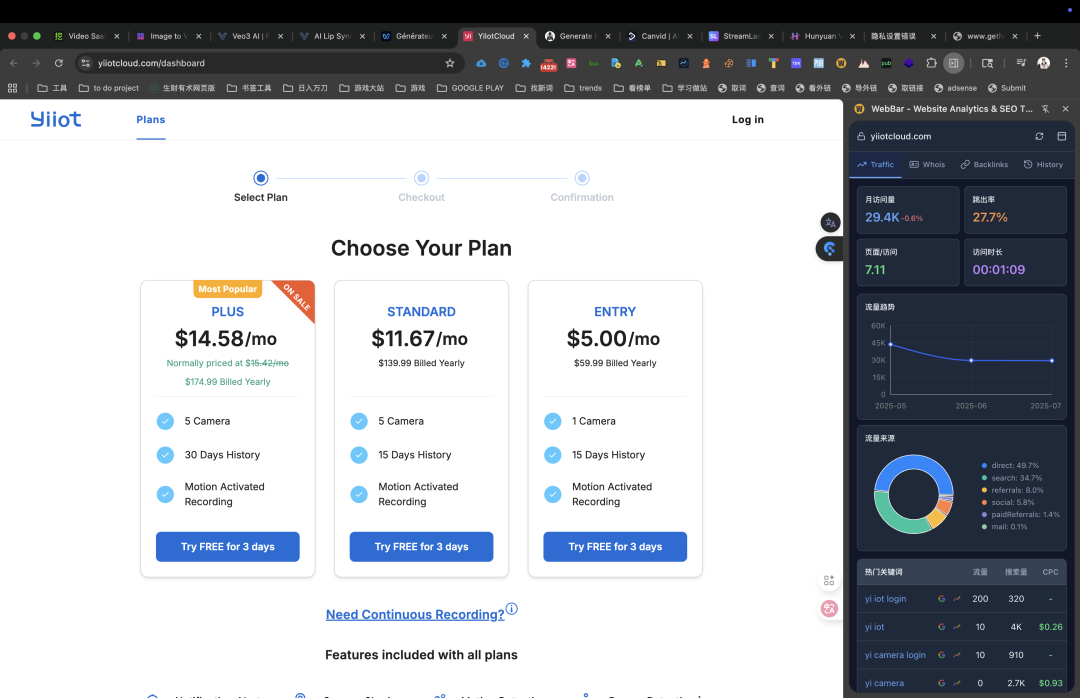Switch to the Veo3 AI browser tab
1080x698 pixels.
pos(251,36)
